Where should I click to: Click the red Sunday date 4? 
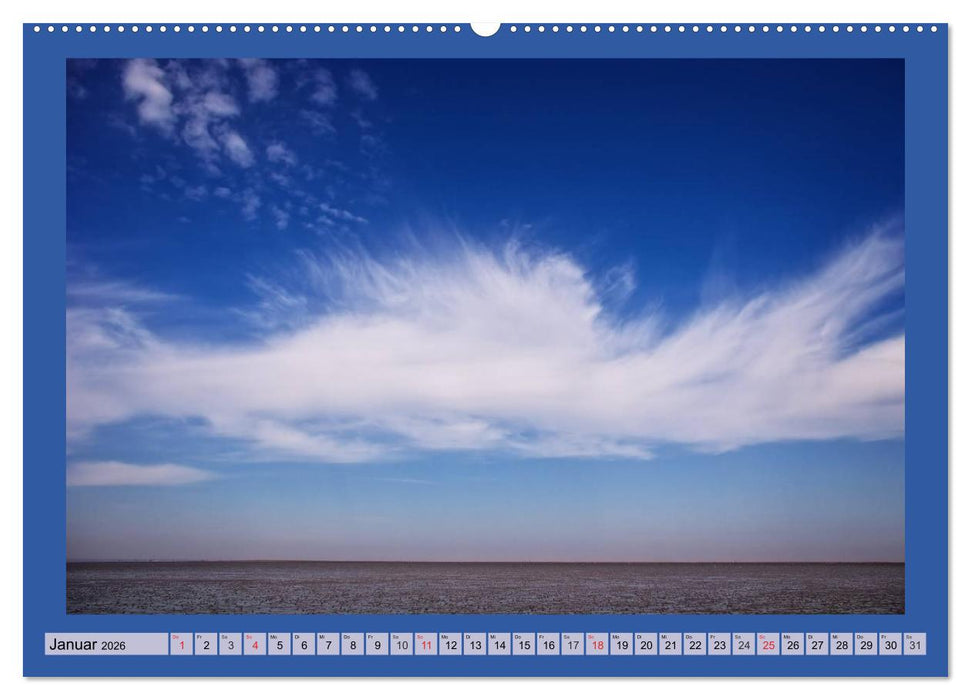[x=255, y=645]
